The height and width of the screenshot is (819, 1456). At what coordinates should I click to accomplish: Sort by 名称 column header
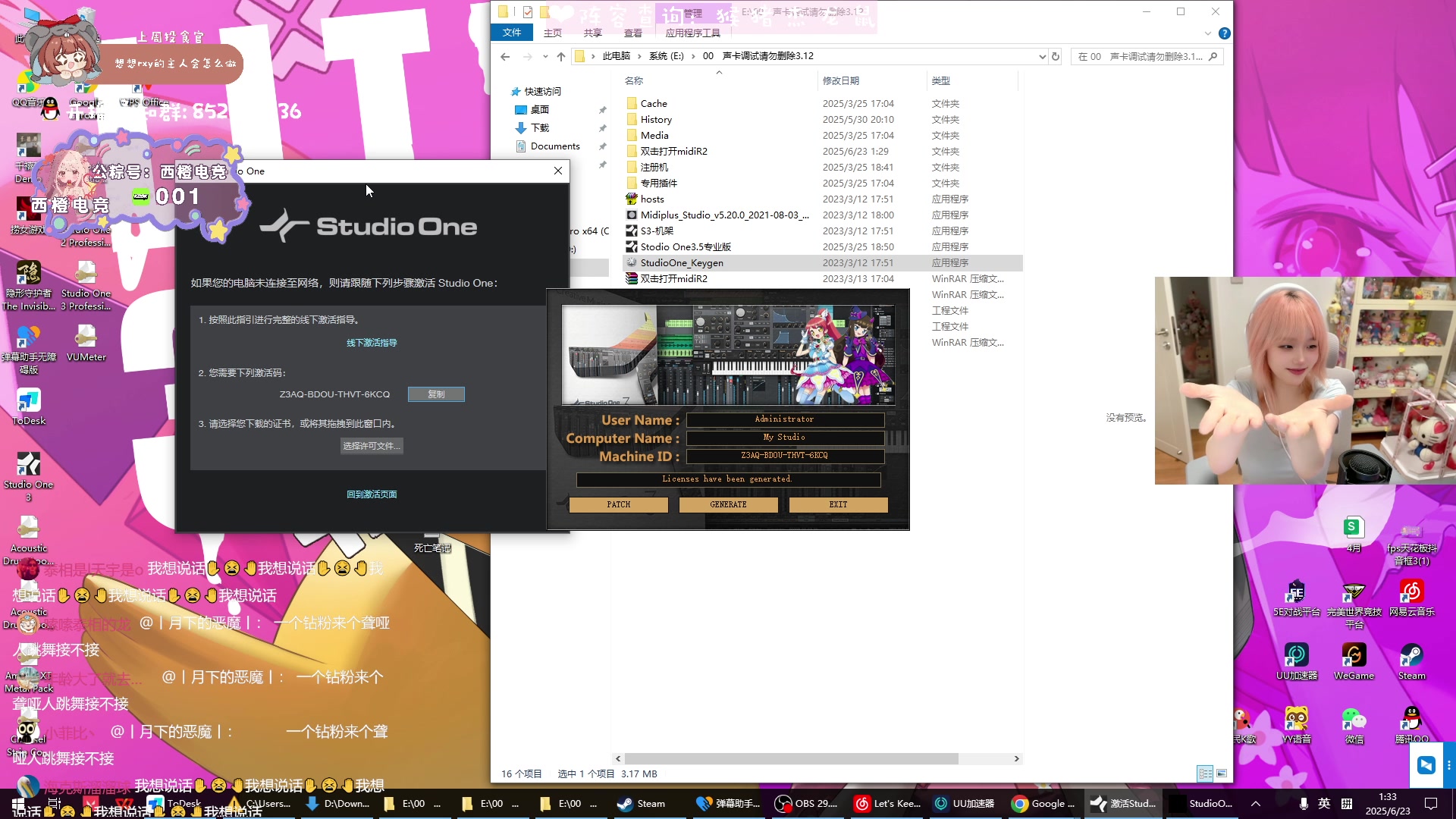pyautogui.click(x=634, y=80)
